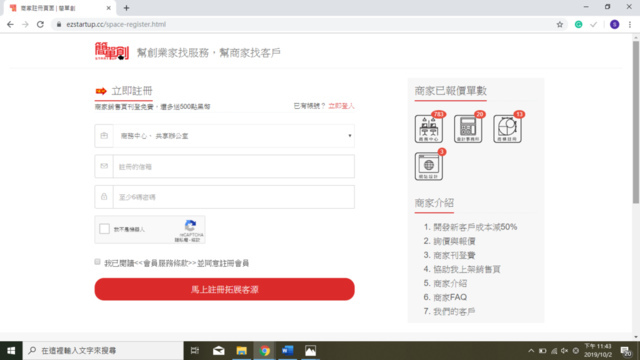Viewport: 640px width, 360px height.
Task: Select the 商家註冊頁面 browser tab
Action: click(59, 8)
